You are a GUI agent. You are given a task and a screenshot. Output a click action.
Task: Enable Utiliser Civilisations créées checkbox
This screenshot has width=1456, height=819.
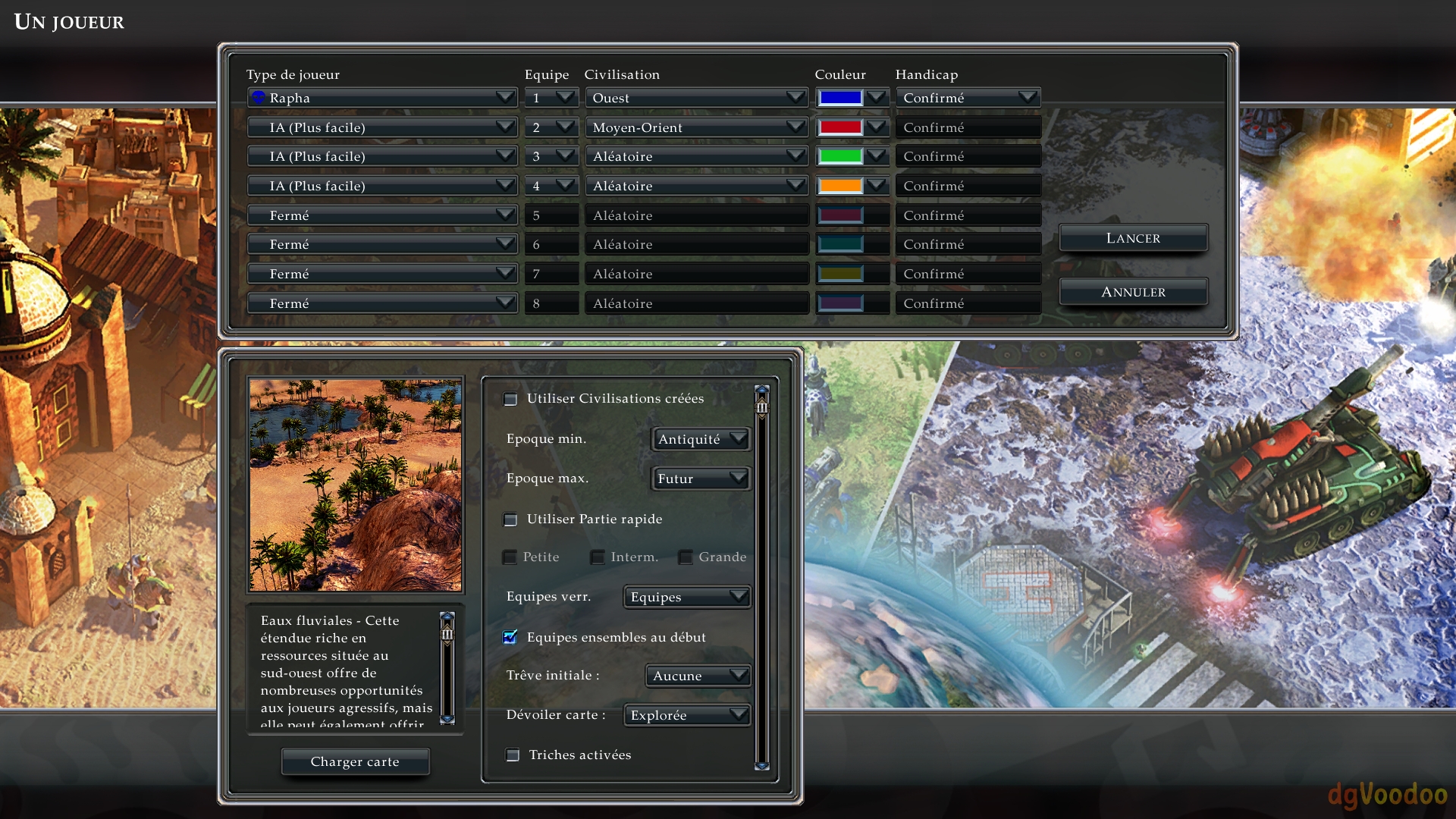point(511,399)
